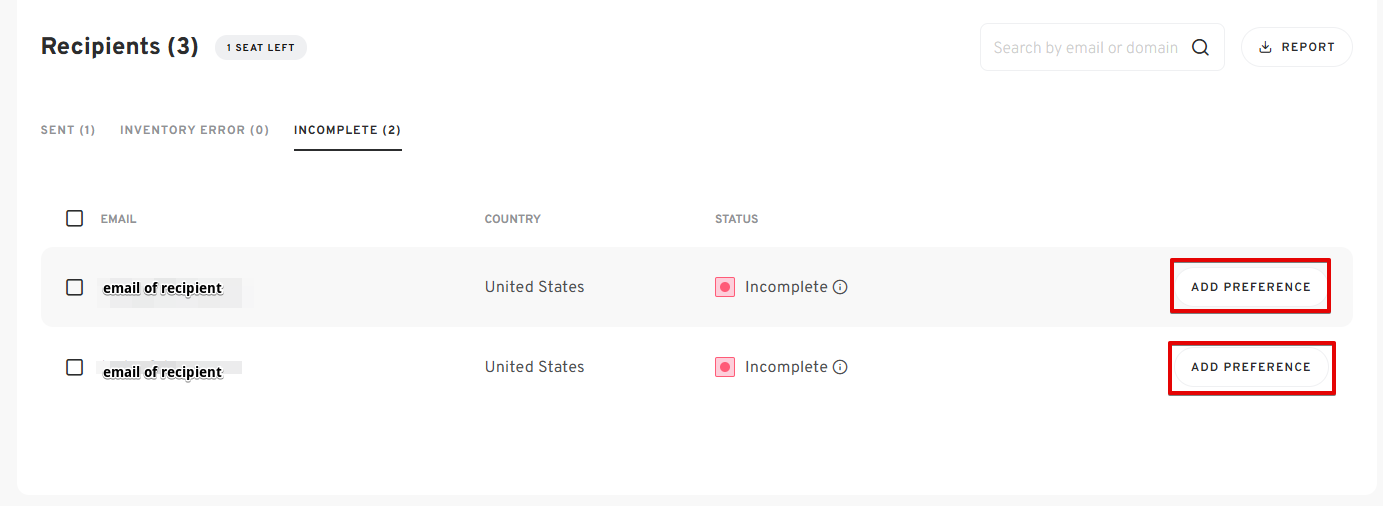
Task: Click Add Preference for the second recipient
Action: [x=1251, y=367]
